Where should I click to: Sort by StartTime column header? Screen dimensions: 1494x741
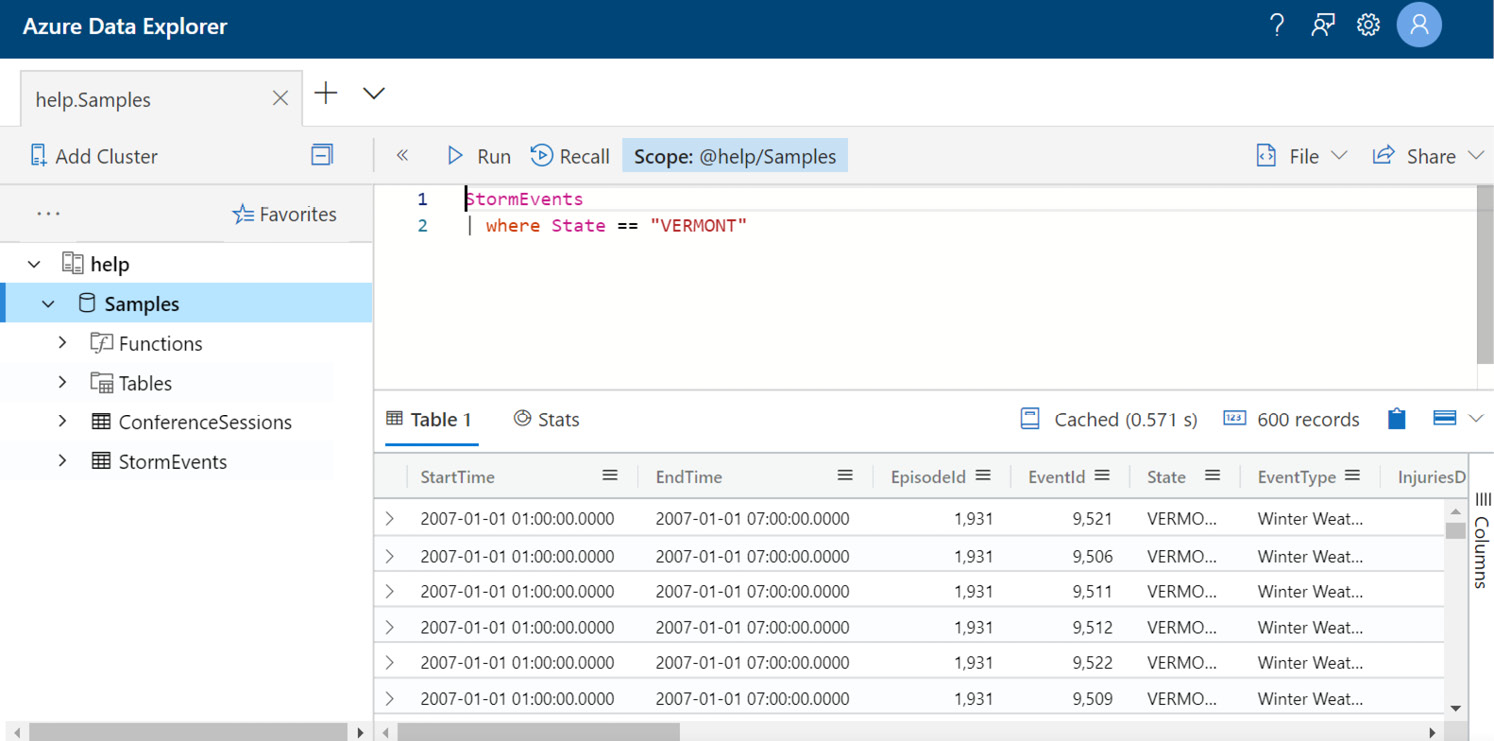point(457,477)
